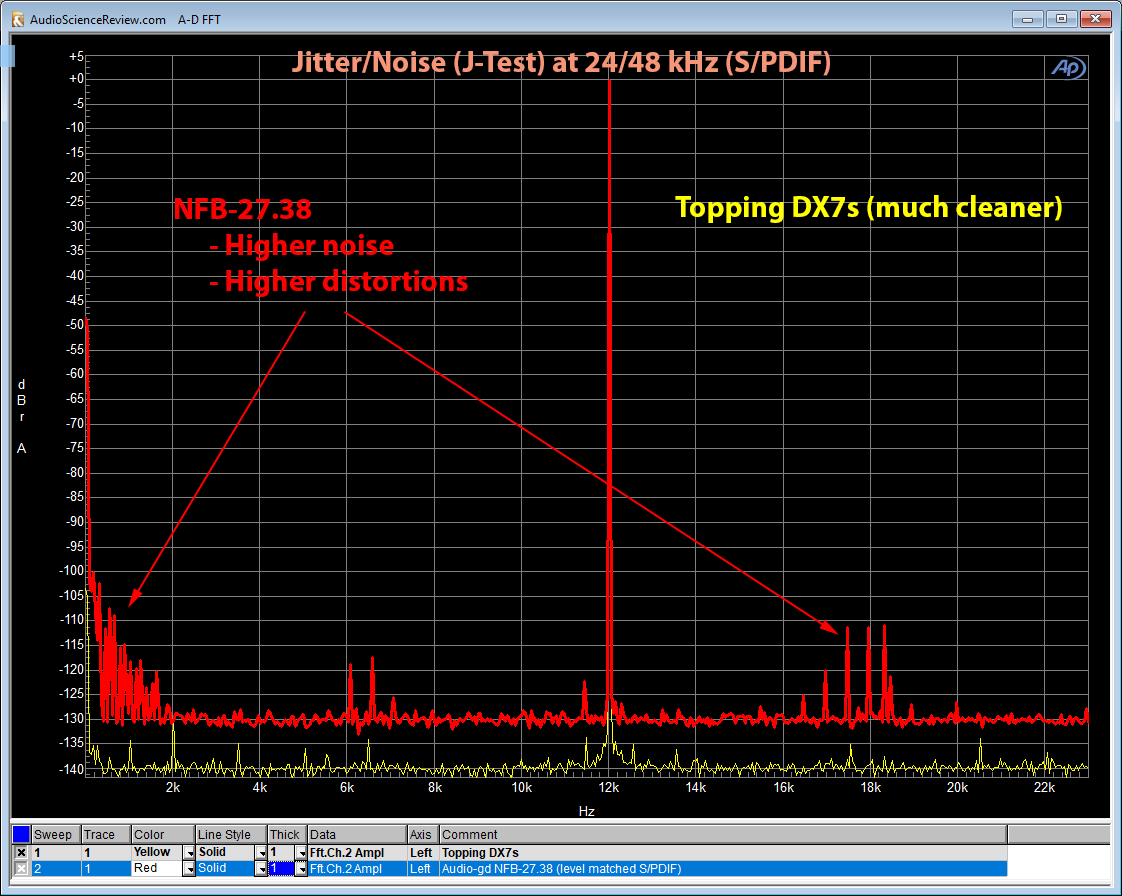Click the thickness value field in Red row
This screenshot has height=896, width=1122.
click(281, 868)
